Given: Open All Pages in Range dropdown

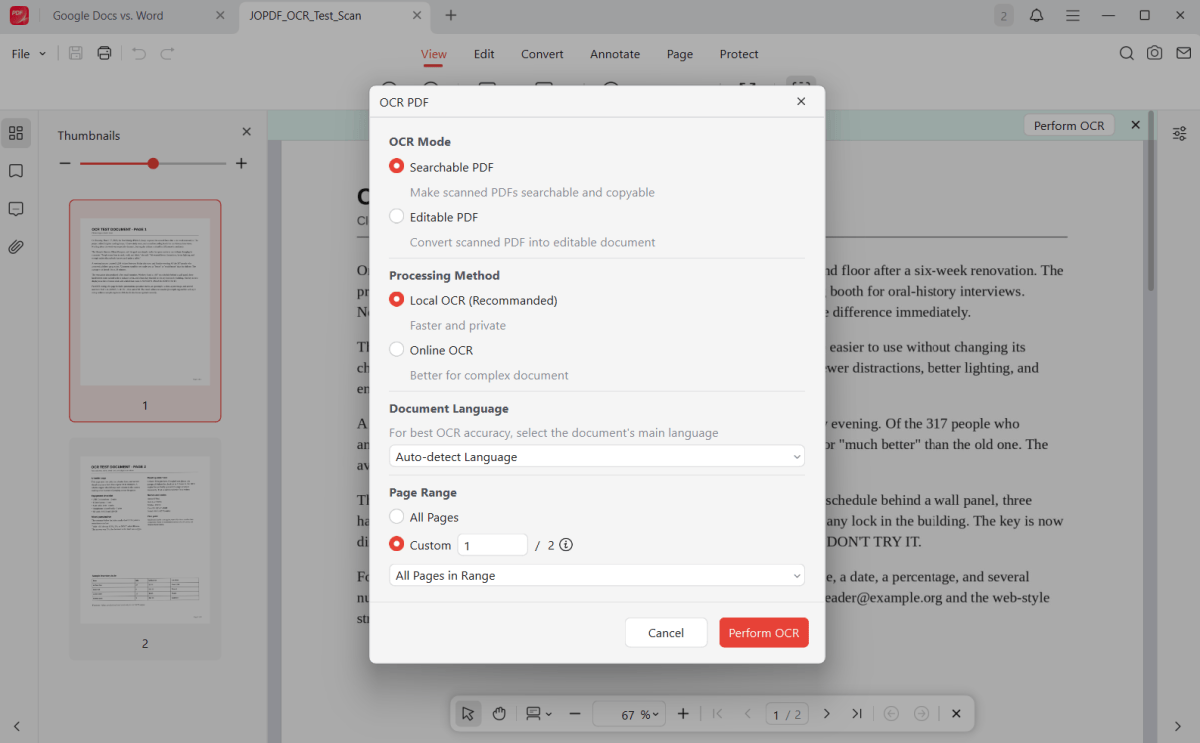Looking at the screenshot, I should [597, 575].
